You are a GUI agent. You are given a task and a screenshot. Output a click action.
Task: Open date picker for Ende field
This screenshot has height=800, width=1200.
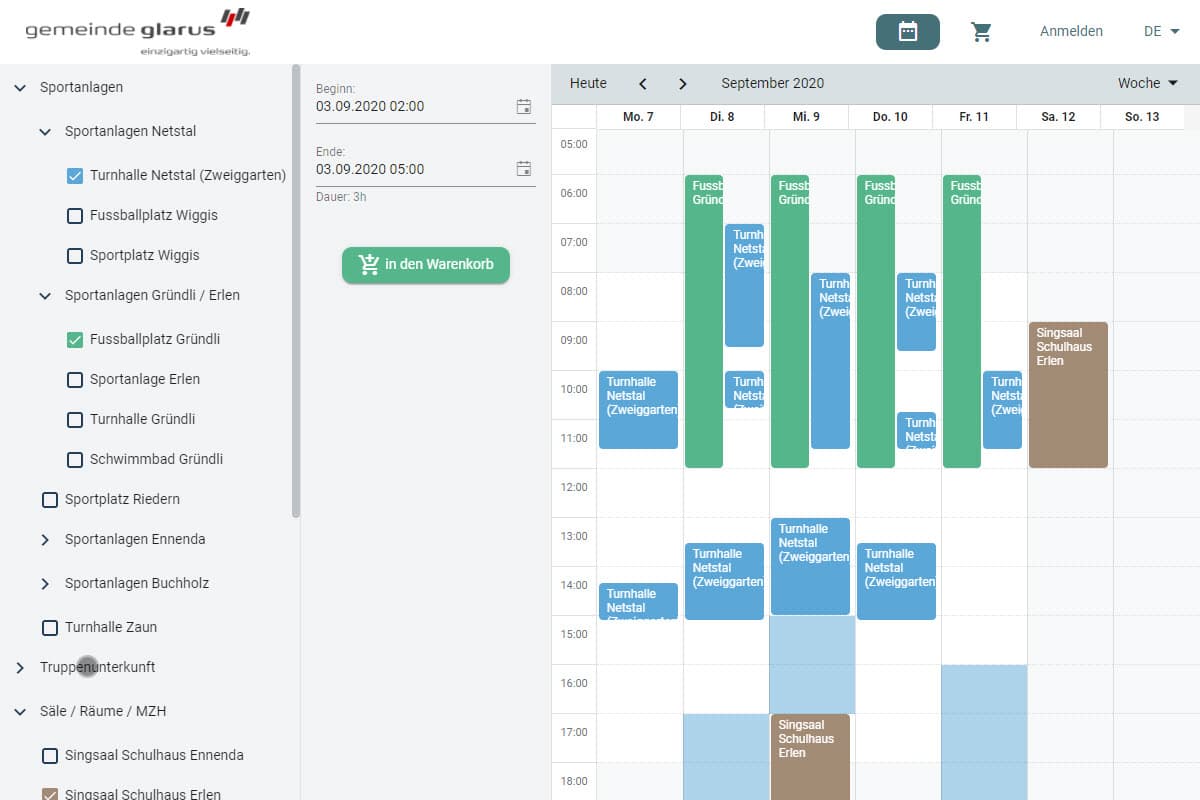coord(523,169)
